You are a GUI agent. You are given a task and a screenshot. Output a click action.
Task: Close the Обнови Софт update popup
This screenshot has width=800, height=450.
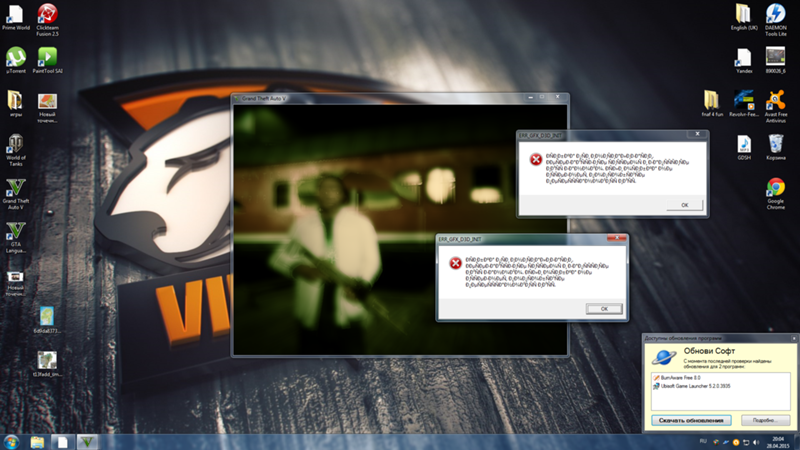tap(794, 338)
